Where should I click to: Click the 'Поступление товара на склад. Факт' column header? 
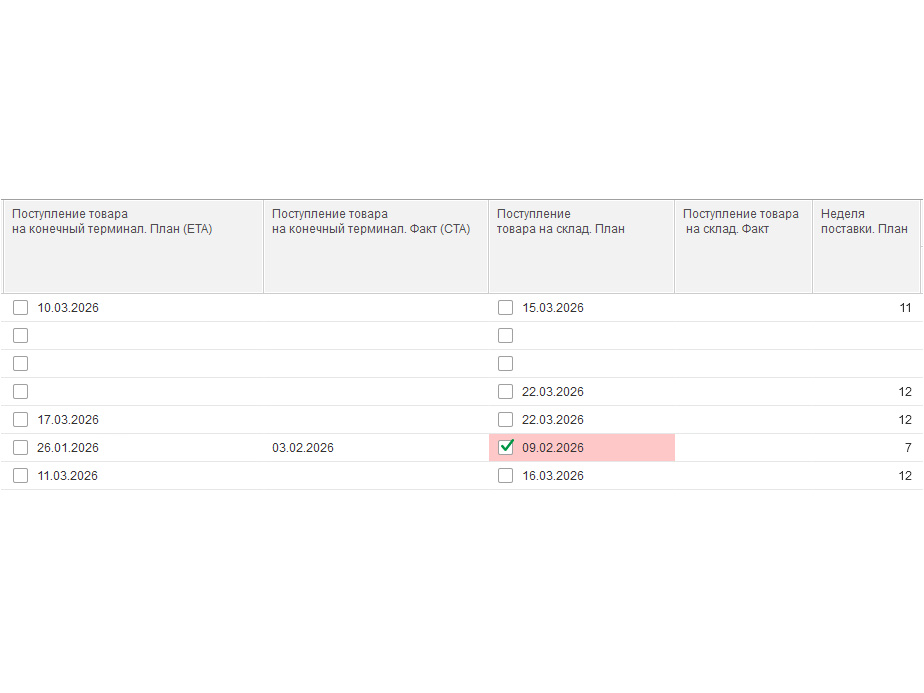pos(743,246)
